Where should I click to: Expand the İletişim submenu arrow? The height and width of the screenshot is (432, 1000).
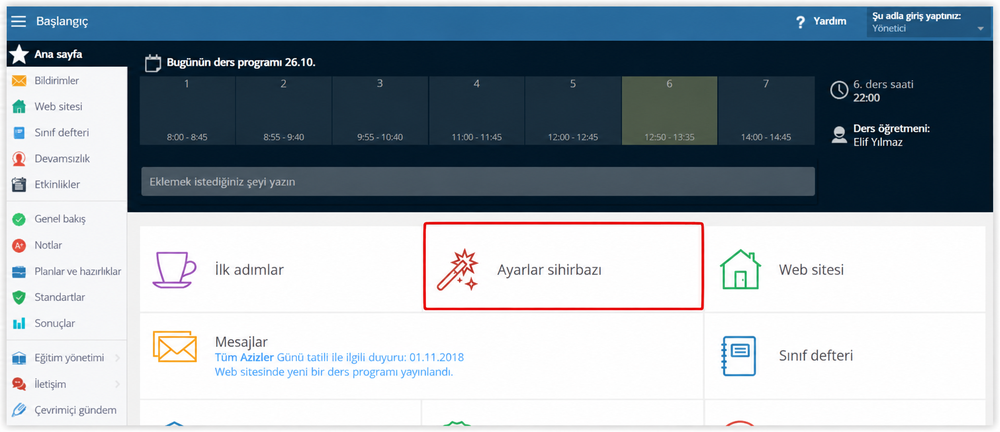117,384
